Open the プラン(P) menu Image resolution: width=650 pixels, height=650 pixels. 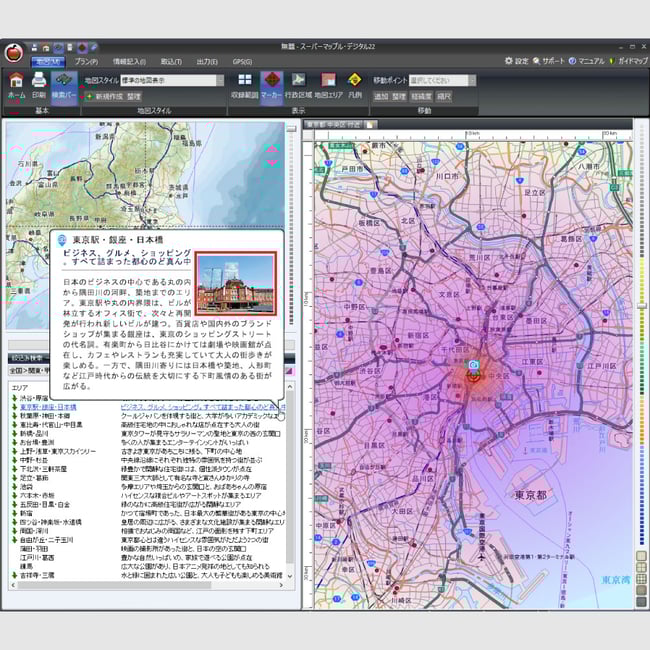[x=86, y=61]
